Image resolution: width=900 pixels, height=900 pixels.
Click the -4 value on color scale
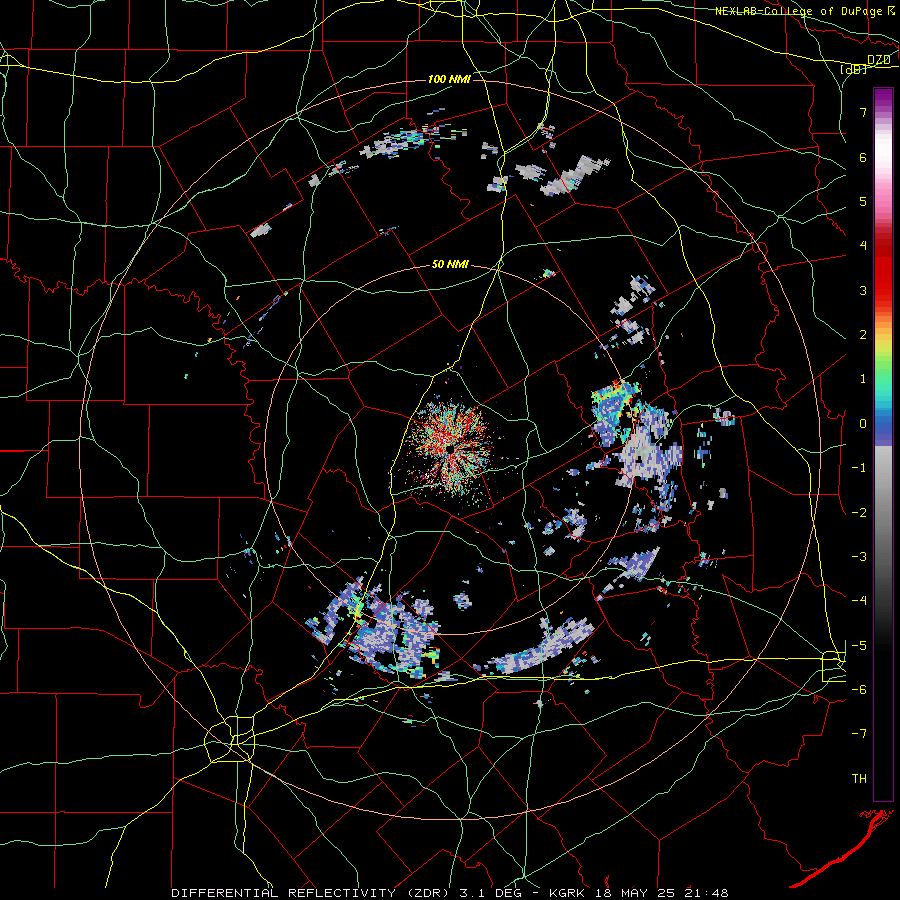(859, 600)
